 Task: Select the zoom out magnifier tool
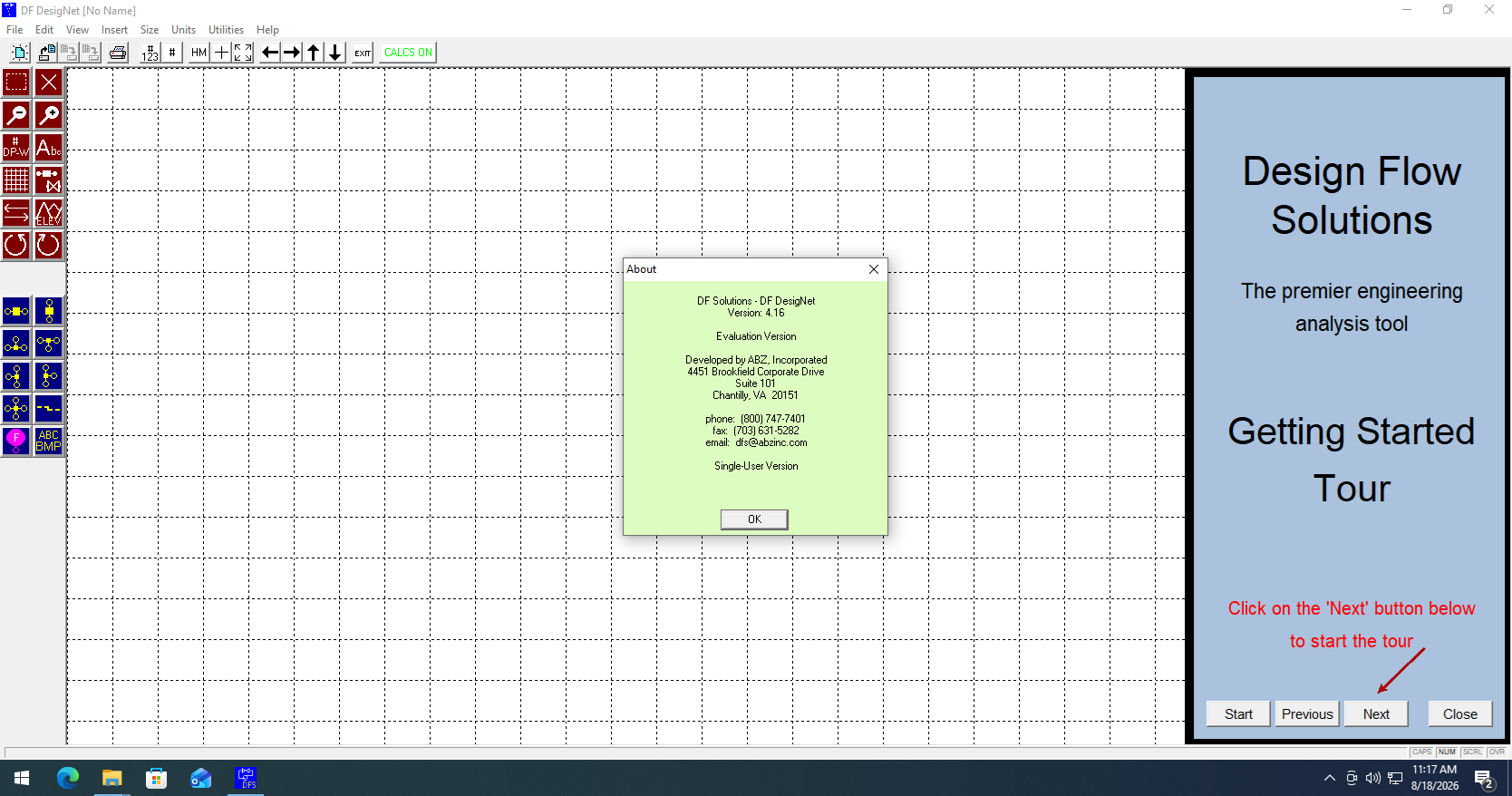(x=16, y=115)
